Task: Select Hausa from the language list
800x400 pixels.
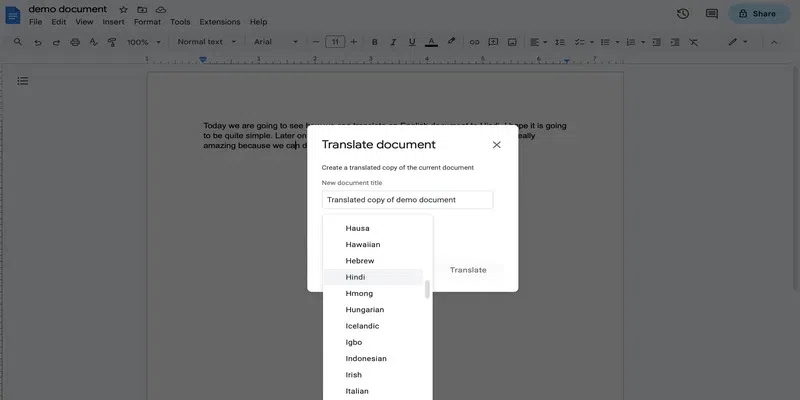Action: 373,228
